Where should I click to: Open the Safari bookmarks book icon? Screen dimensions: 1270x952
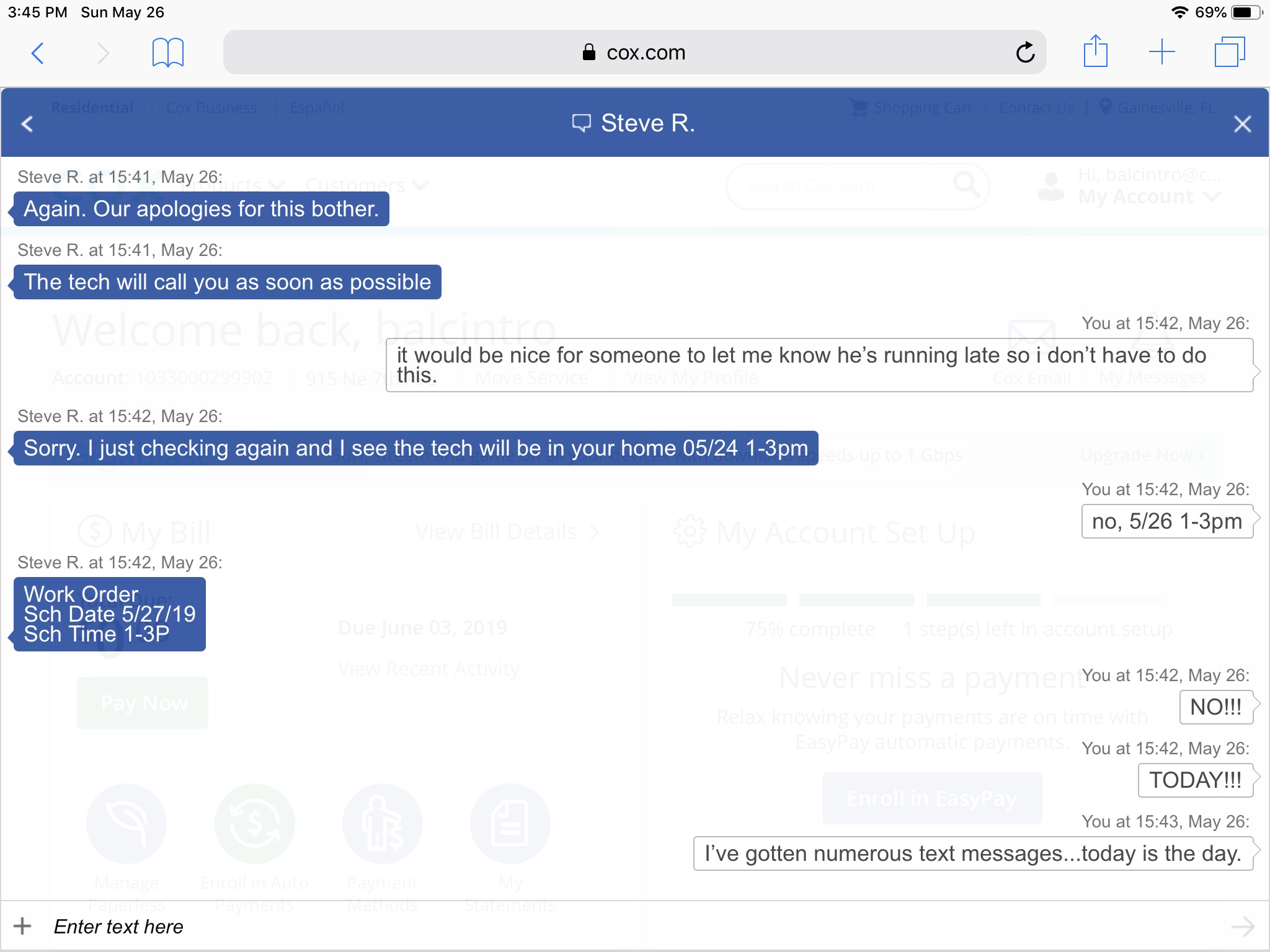pyautogui.click(x=167, y=53)
